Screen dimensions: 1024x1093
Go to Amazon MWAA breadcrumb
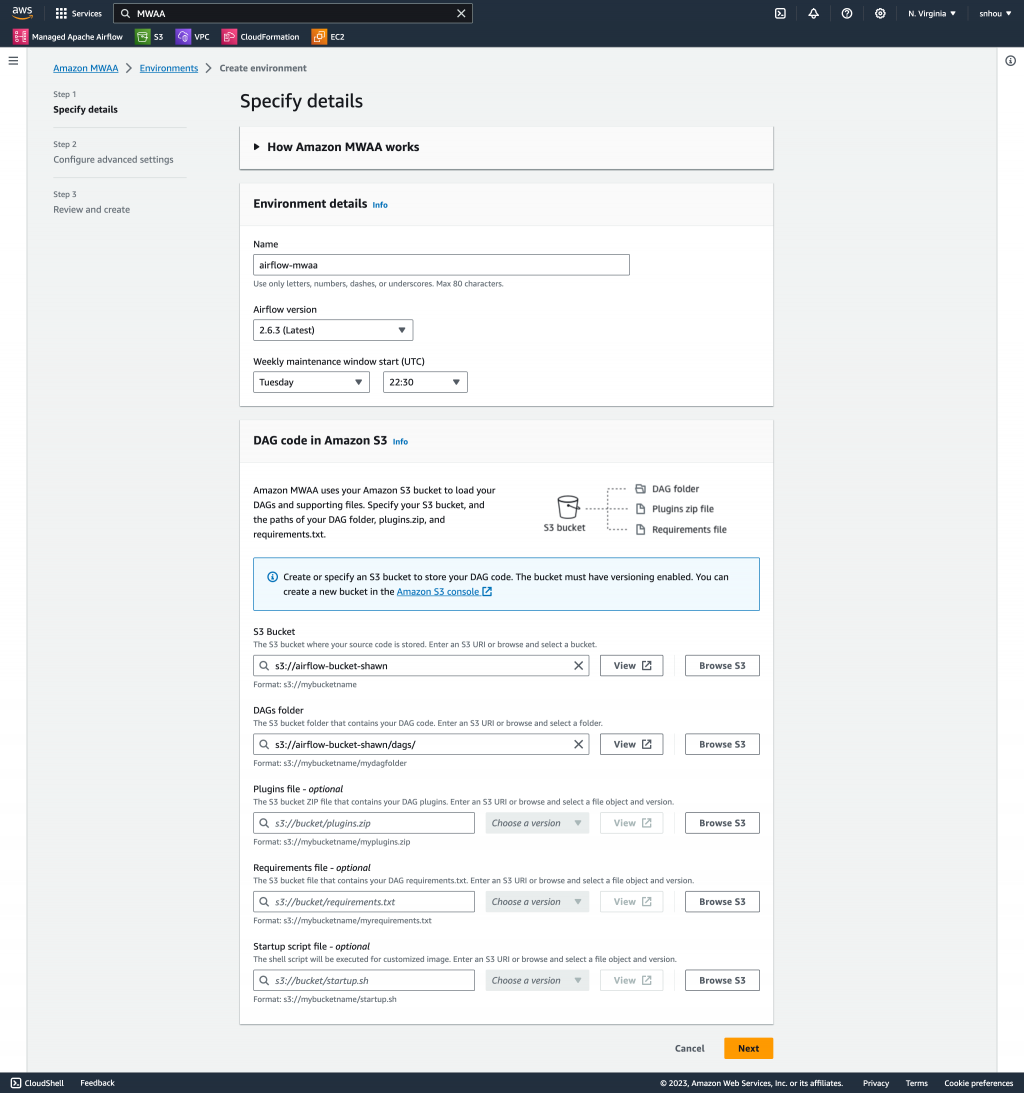pyautogui.click(x=86, y=68)
